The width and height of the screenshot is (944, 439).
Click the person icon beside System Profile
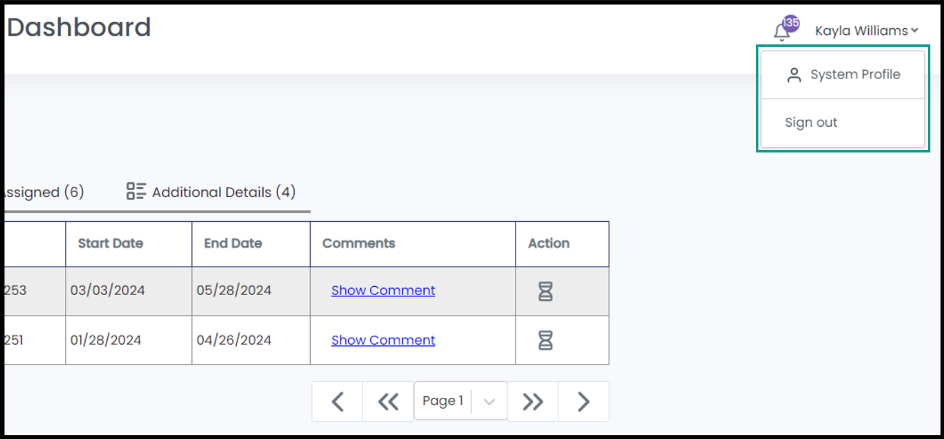pyautogui.click(x=794, y=75)
